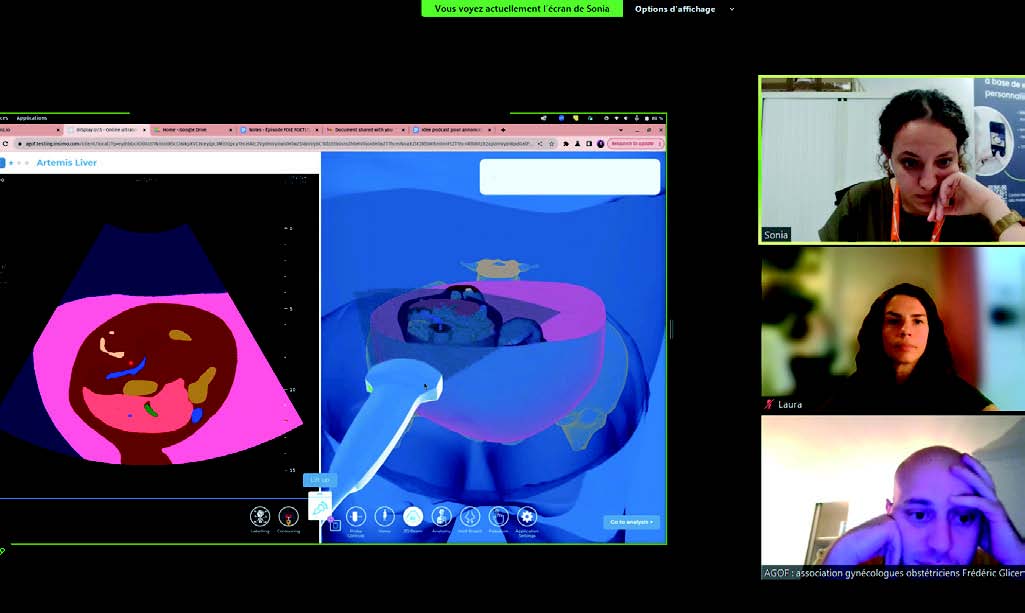Screen dimensions: 1025x613
Task: Click the Go to analysis button
Action: click(631, 522)
